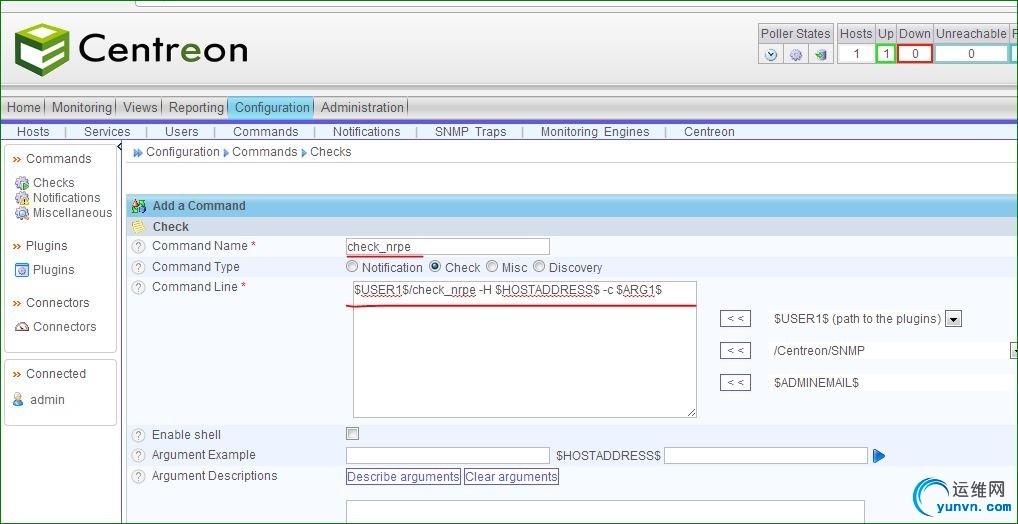
Task: Open the Administration tab
Action: (x=362, y=108)
